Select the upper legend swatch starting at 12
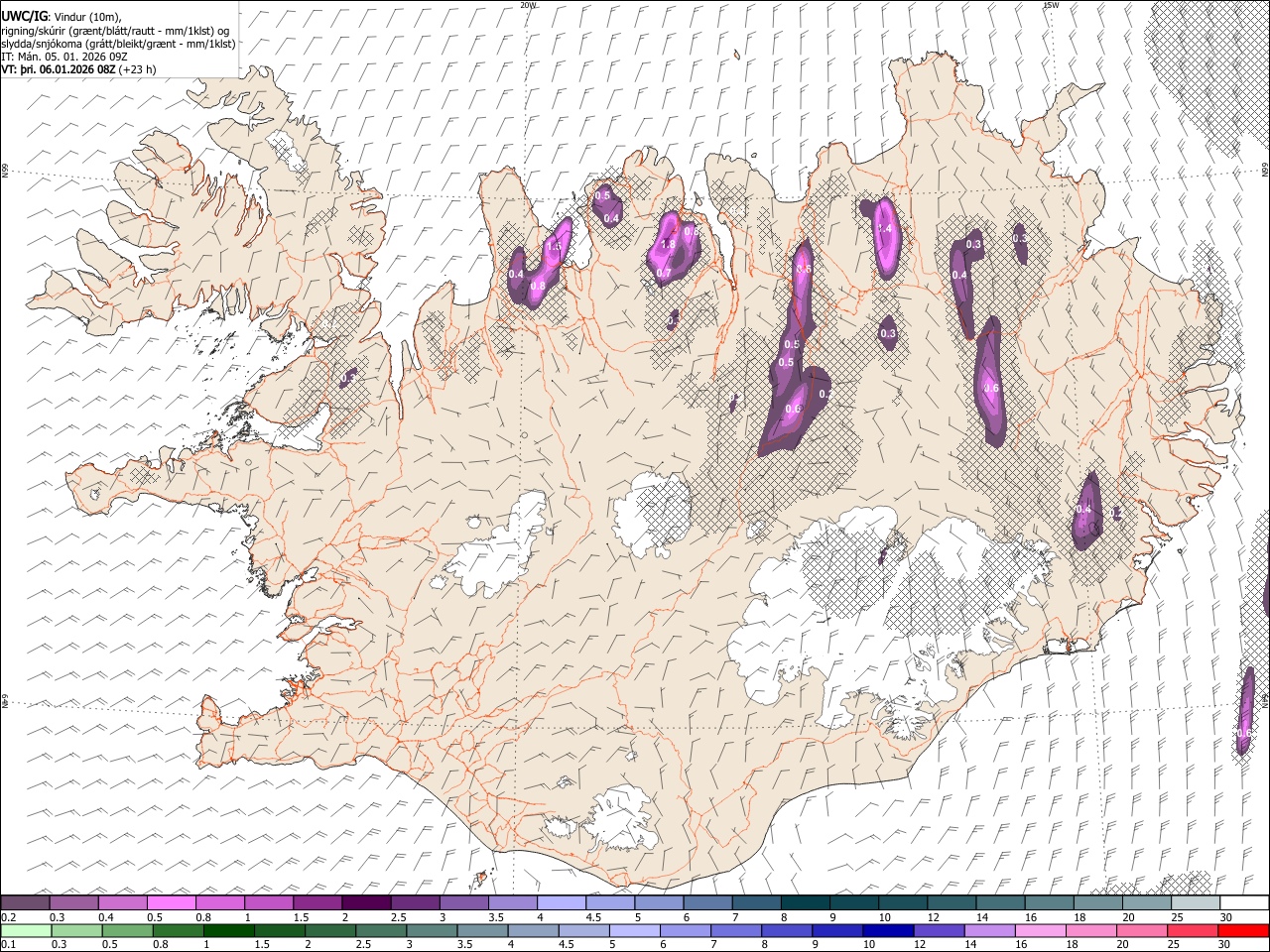 pos(951,902)
